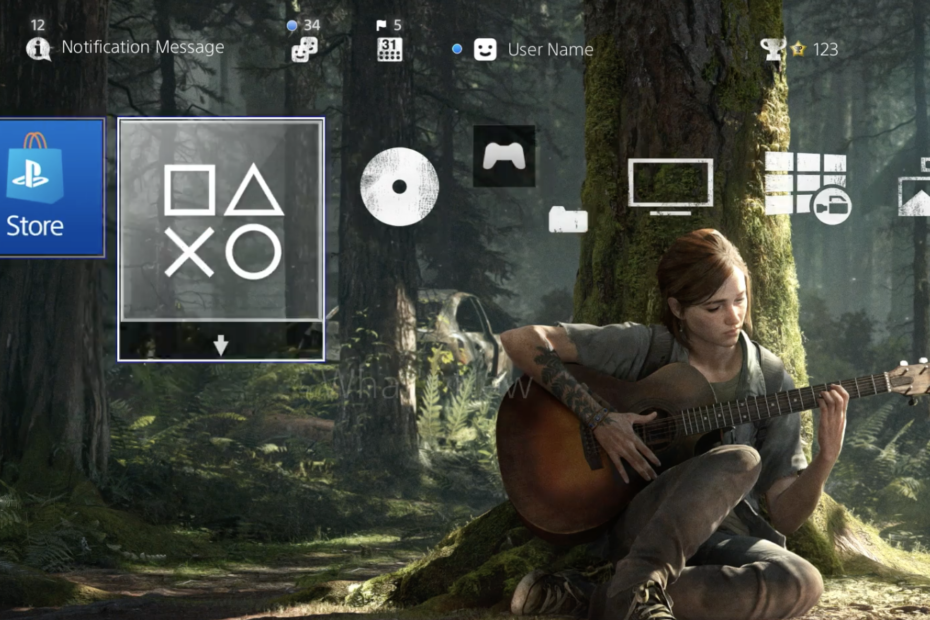Expand the down arrow below the highlighted tile
The image size is (930, 620).
[x=221, y=344]
